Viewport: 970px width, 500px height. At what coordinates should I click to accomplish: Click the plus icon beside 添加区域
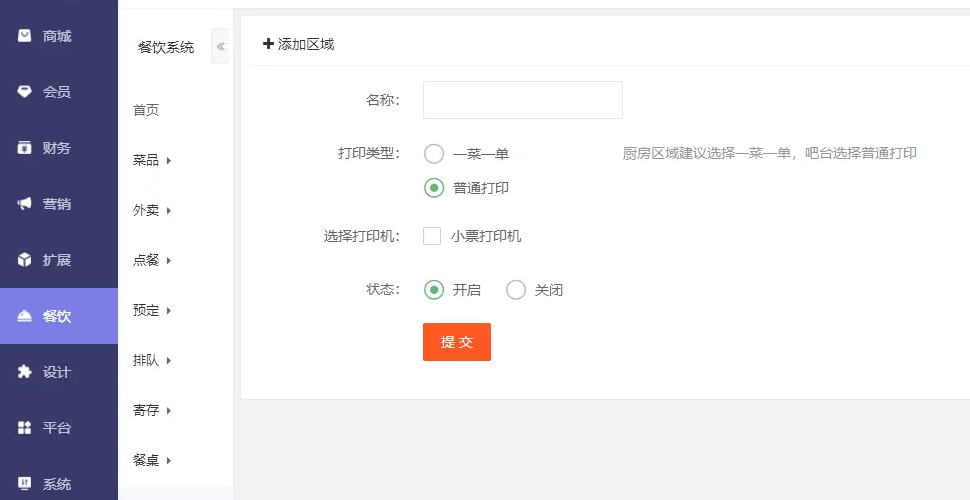(268, 44)
